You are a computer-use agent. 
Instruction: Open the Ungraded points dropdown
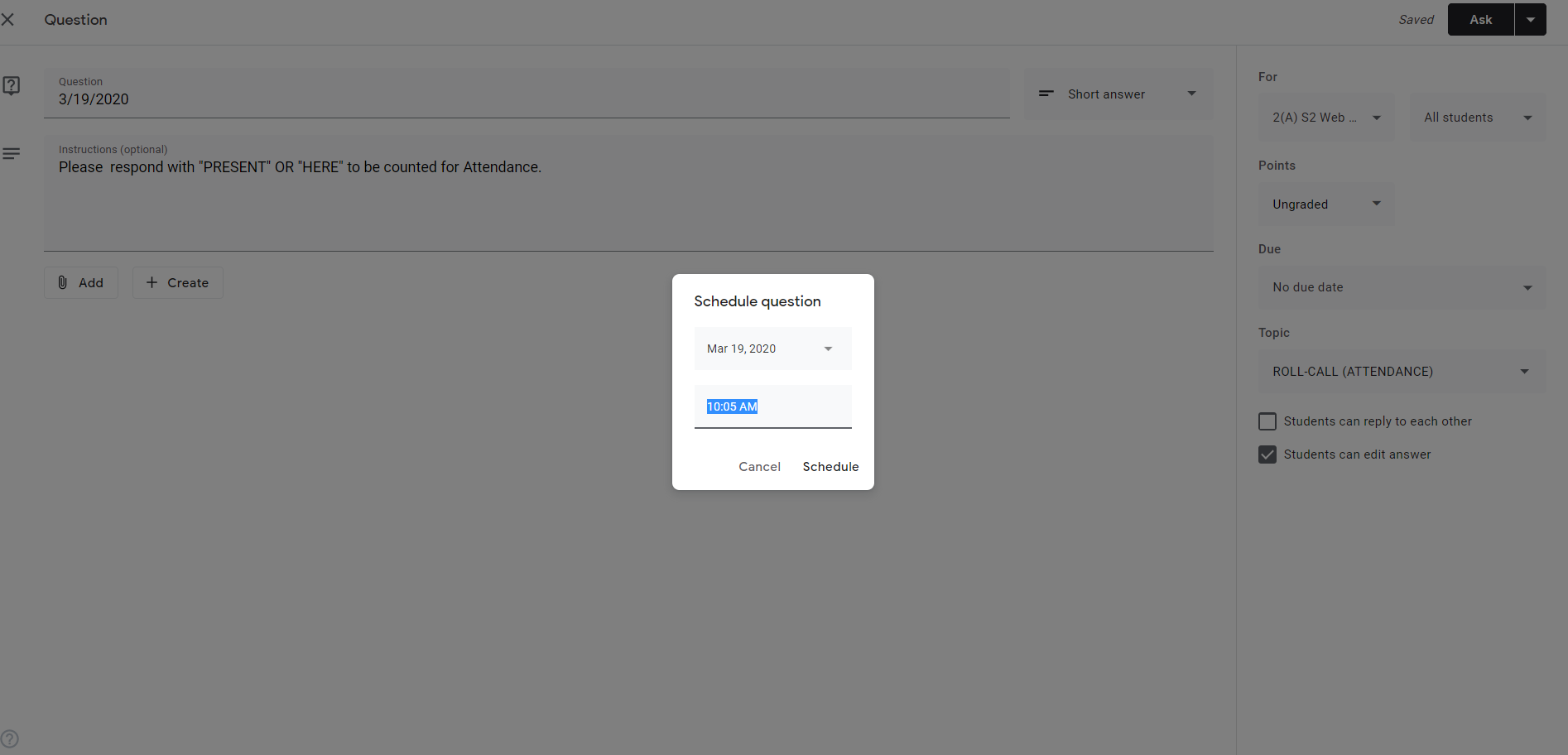(1325, 204)
